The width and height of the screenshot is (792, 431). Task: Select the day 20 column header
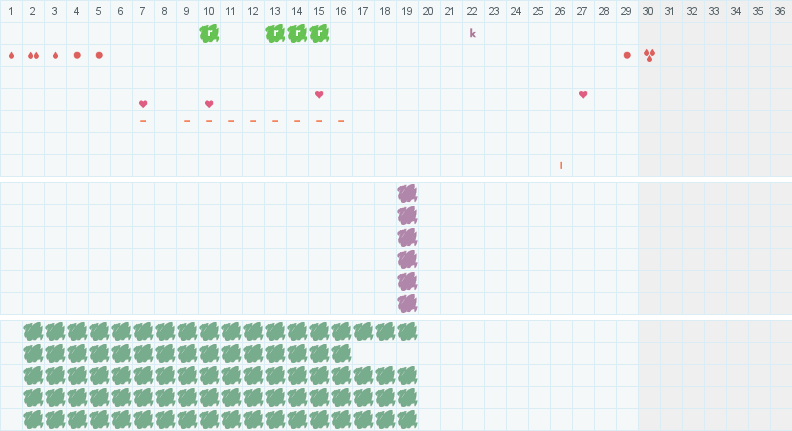[x=428, y=11]
